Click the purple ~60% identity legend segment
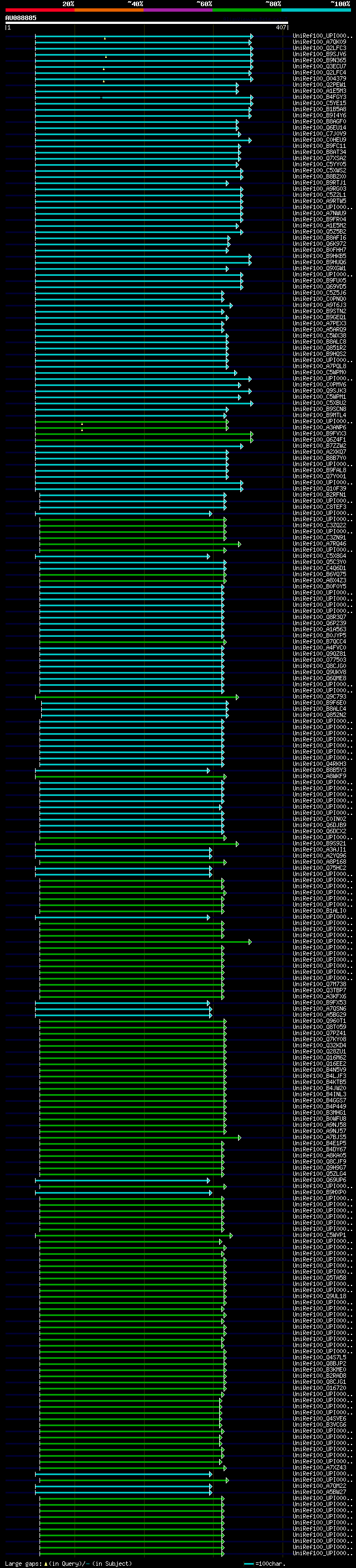This screenshot has width=356, height=1568. (x=179, y=11)
